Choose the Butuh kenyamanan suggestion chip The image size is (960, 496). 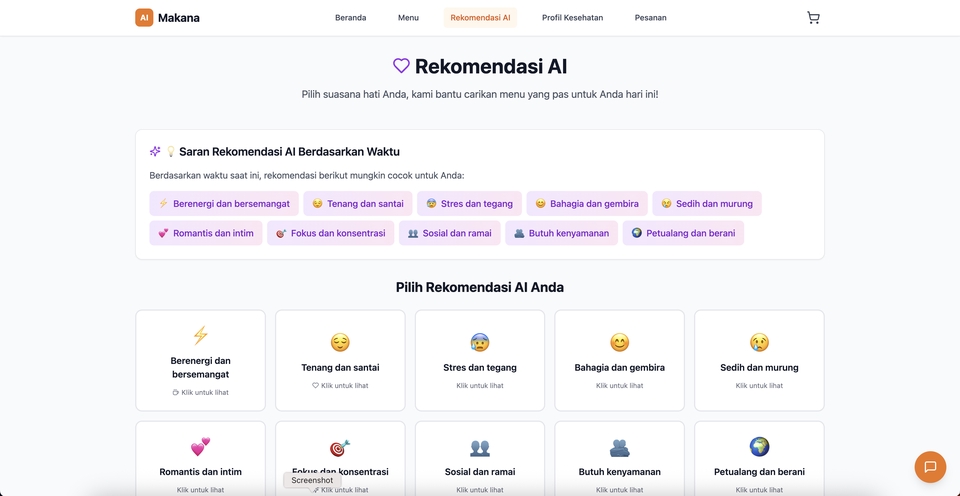560,233
